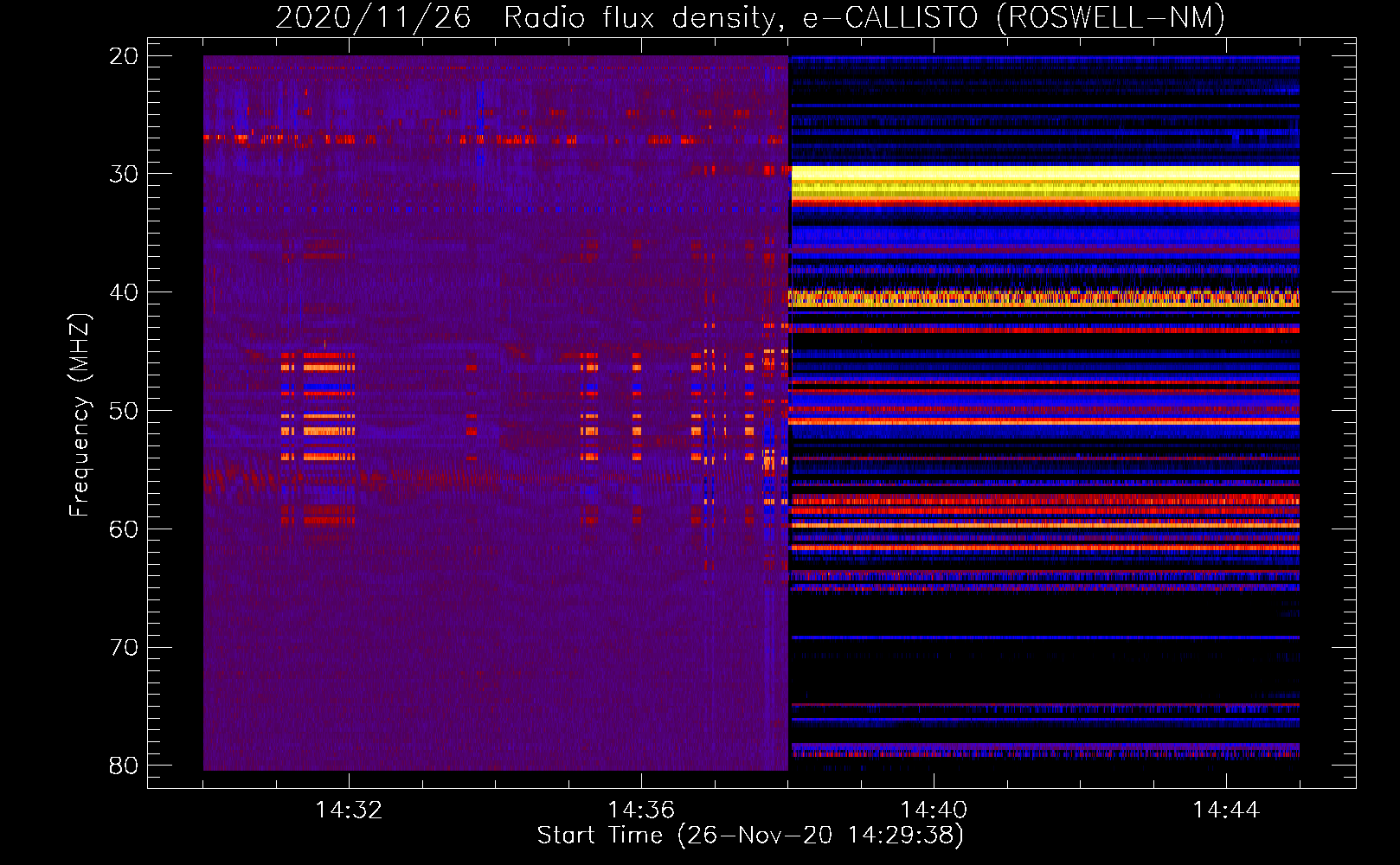
Task: Click the 20 MHz frequency tick label
Action: point(124,56)
